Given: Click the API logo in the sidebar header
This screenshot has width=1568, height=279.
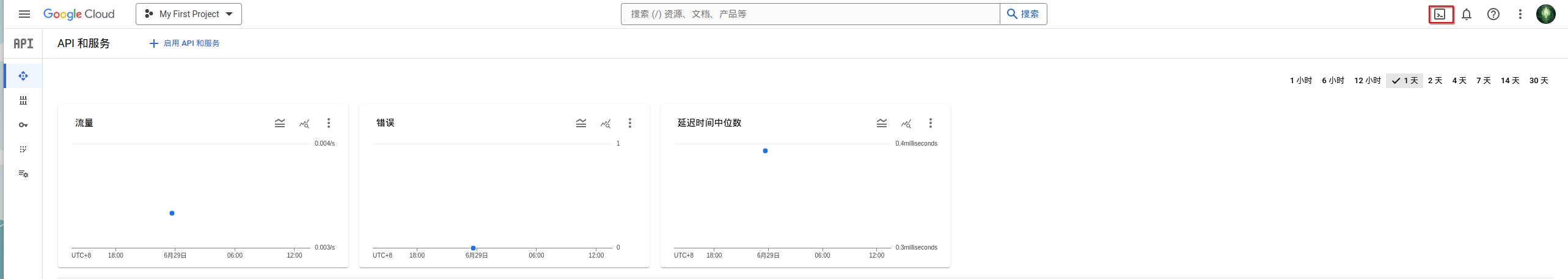Looking at the screenshot, I should [24, 43].
